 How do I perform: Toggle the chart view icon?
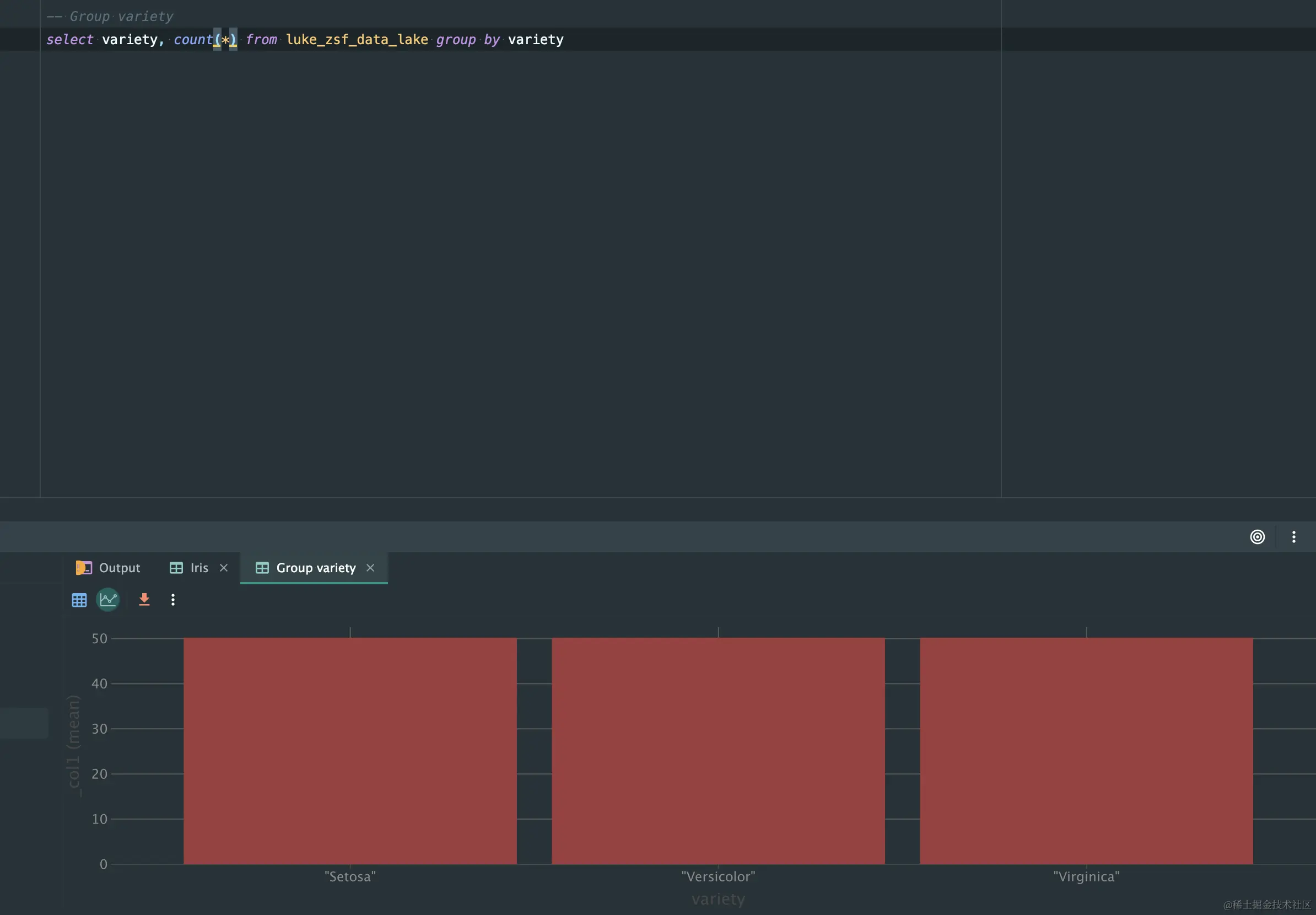coord(108,600)
